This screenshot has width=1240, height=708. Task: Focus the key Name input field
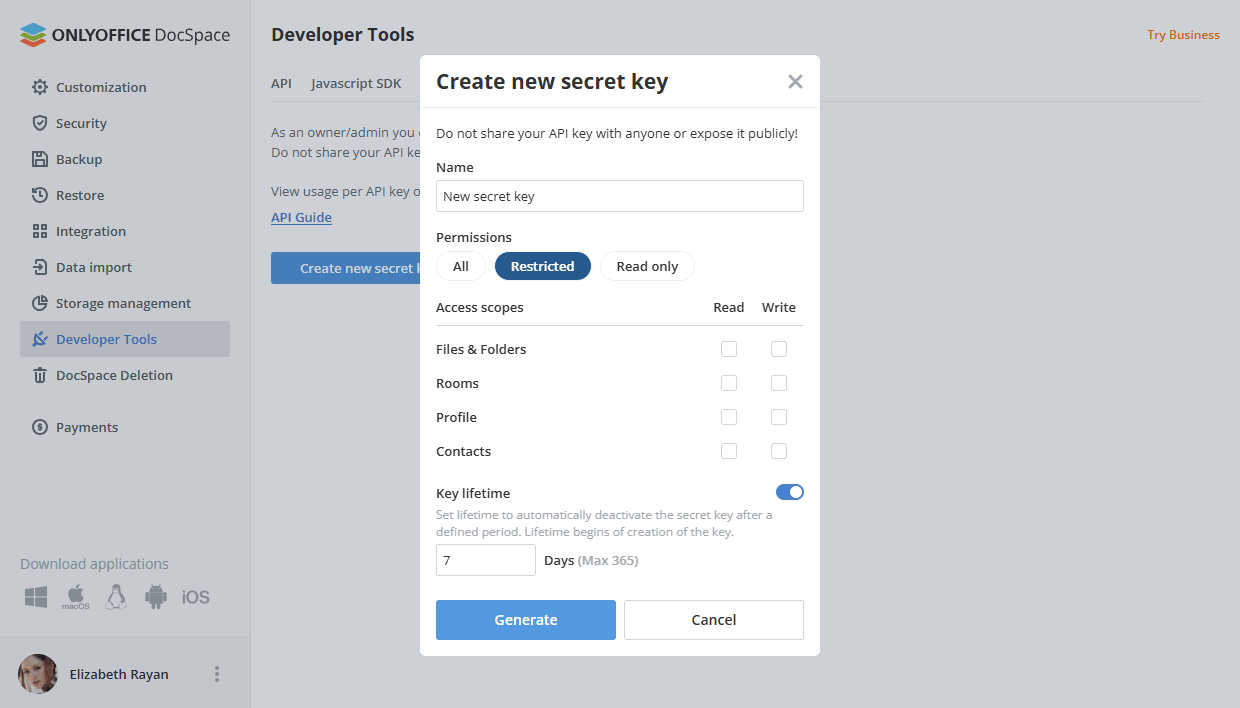click(x=620, y=196)
